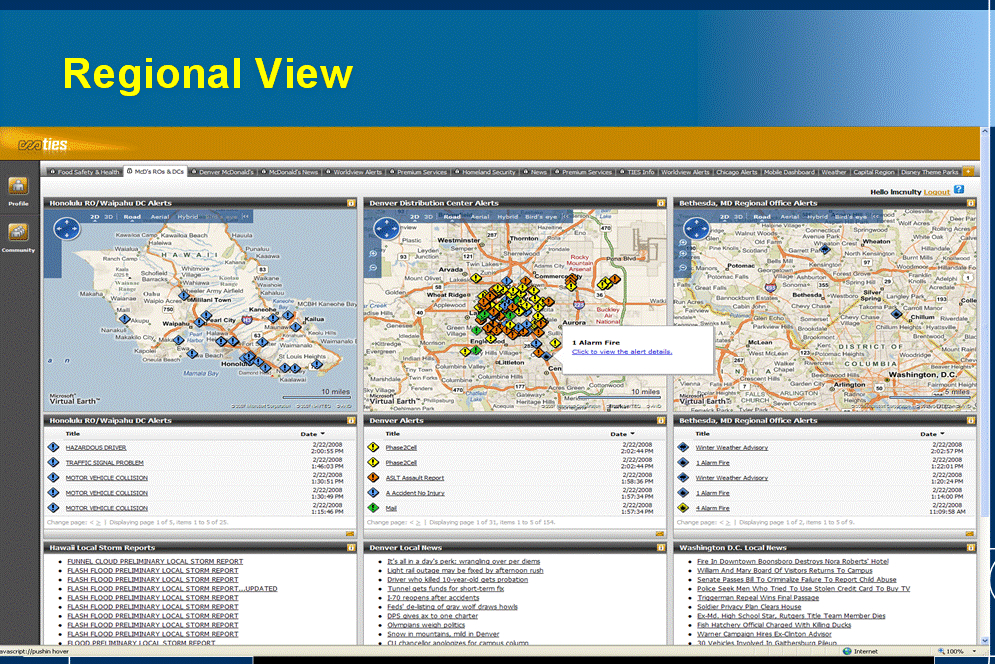Open the Profile icon in the left sidebar
The height and width of the screenshot is (664, 995).
(18, 187)
